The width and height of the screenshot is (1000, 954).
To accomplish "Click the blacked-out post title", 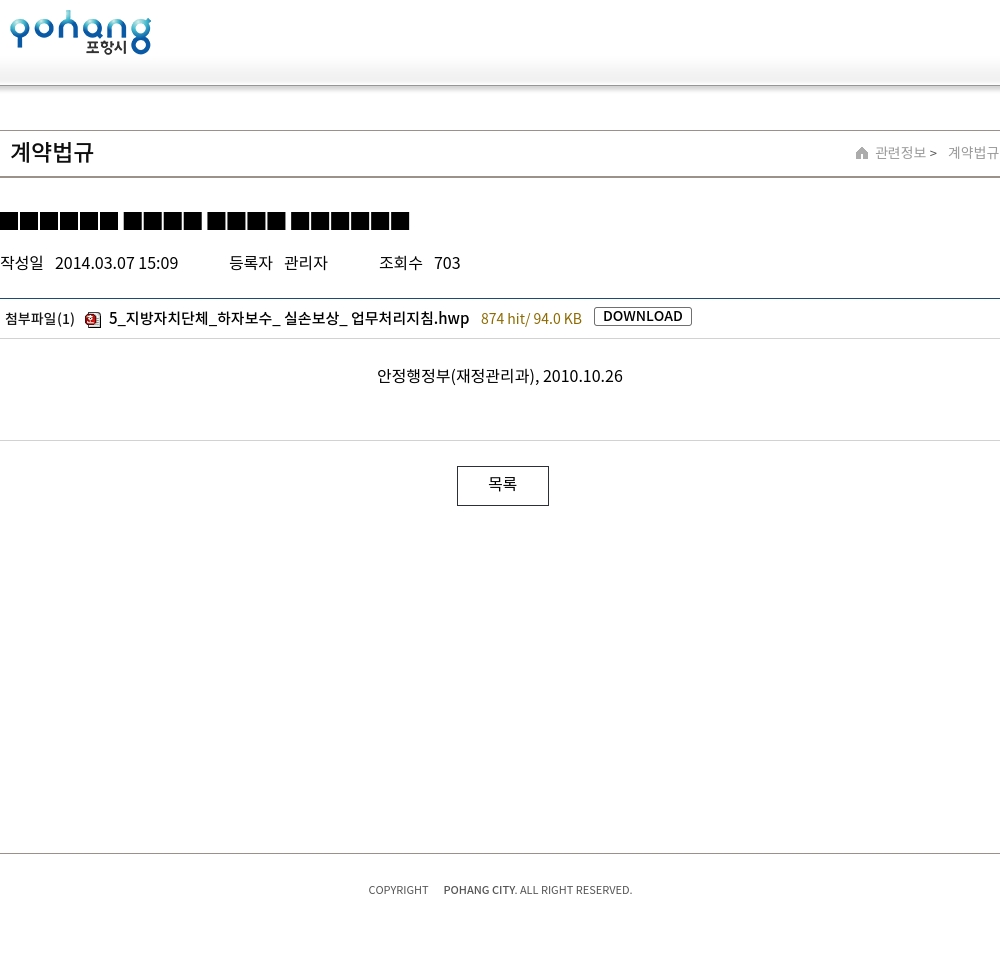I will (x=205, y=221).
